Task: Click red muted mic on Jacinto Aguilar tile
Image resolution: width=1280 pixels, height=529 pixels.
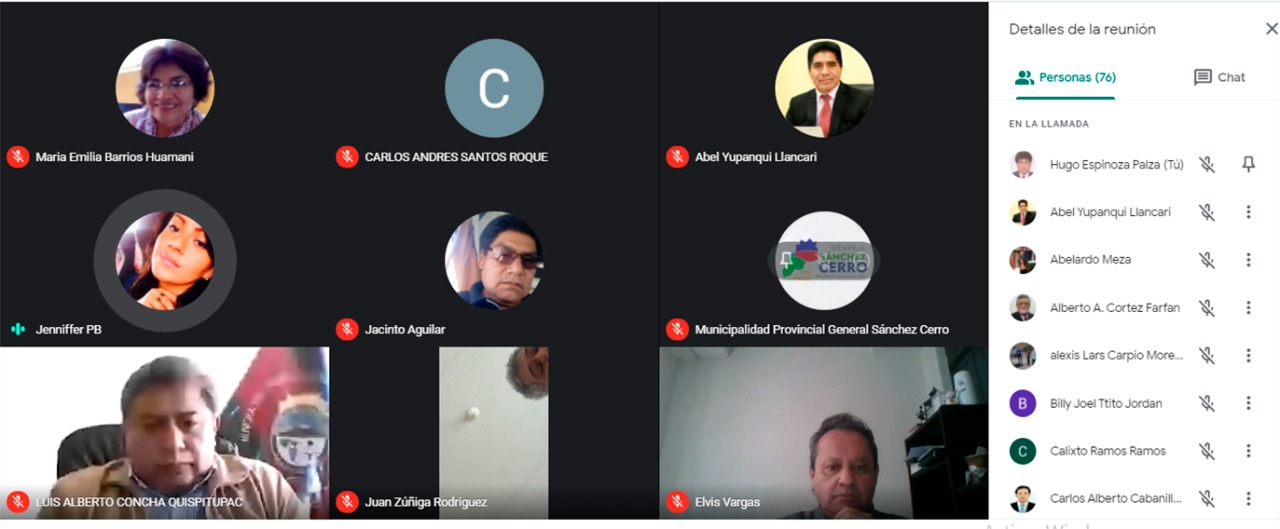Action: 347,329
